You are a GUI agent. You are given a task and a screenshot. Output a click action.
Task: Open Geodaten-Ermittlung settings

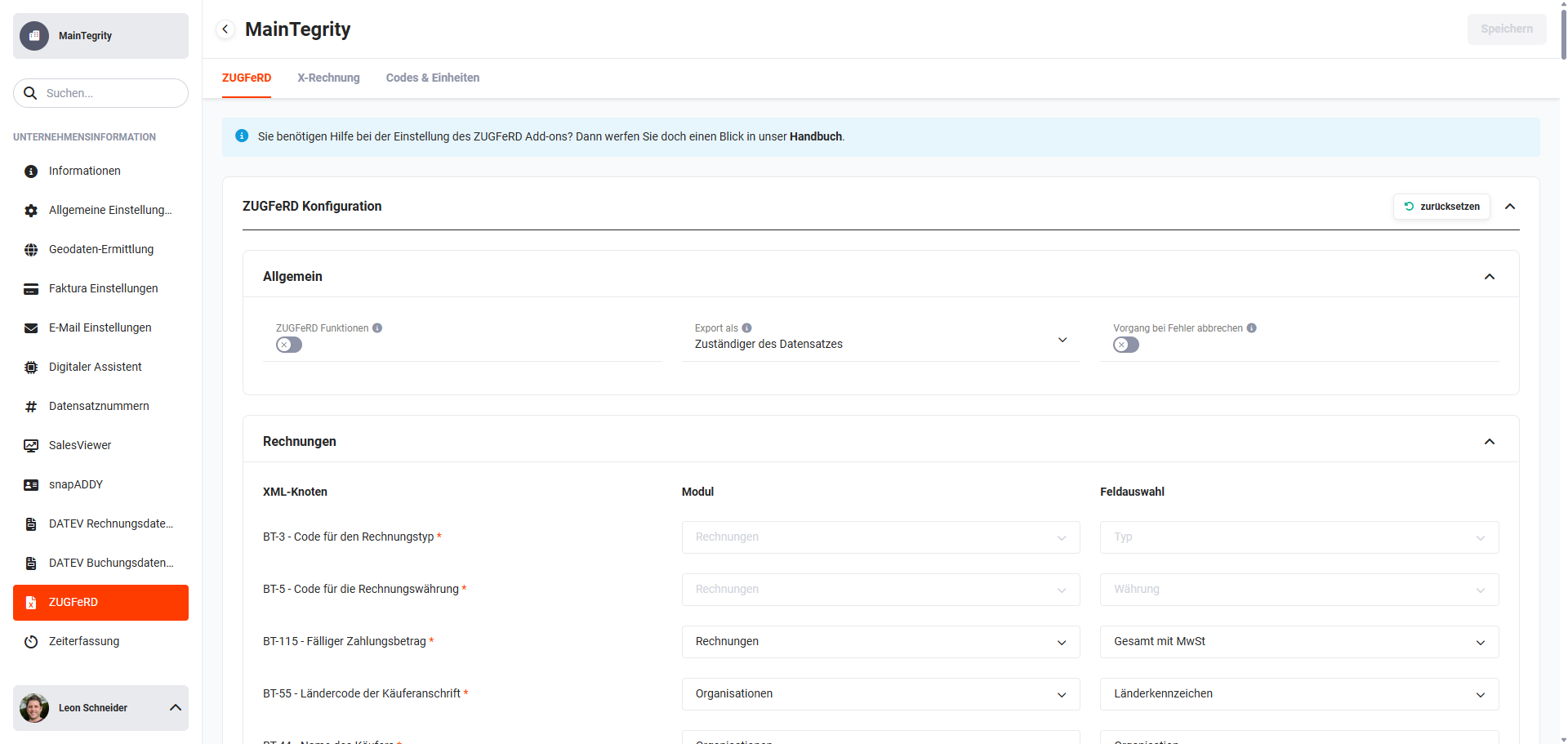[100, 250]
